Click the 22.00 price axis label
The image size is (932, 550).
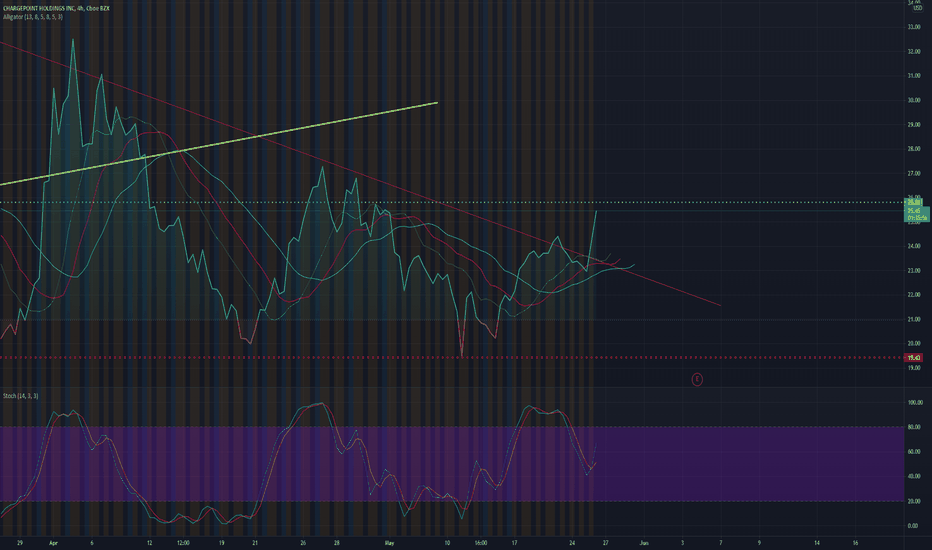click(914, 295)
